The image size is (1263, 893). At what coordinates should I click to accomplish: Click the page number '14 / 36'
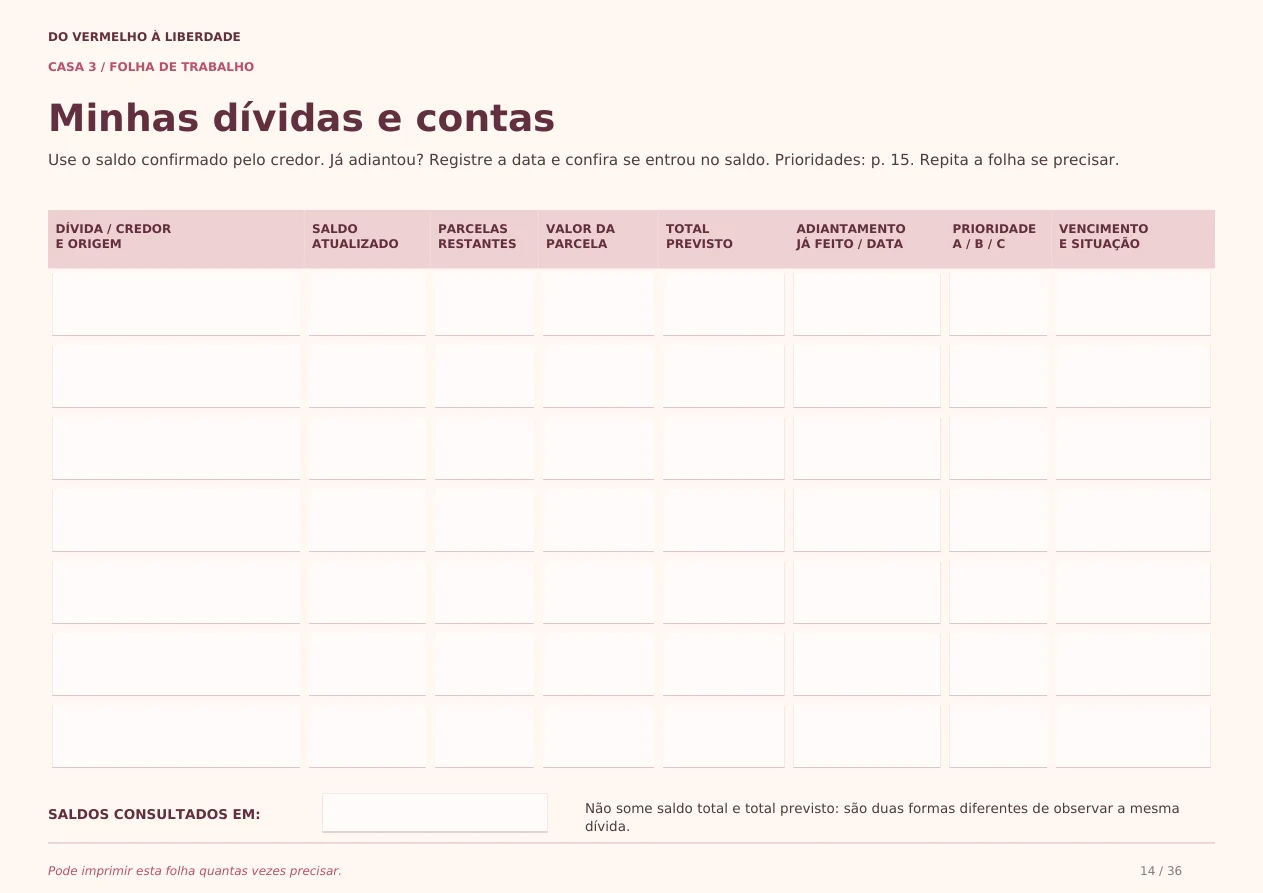click(1161, 871)
